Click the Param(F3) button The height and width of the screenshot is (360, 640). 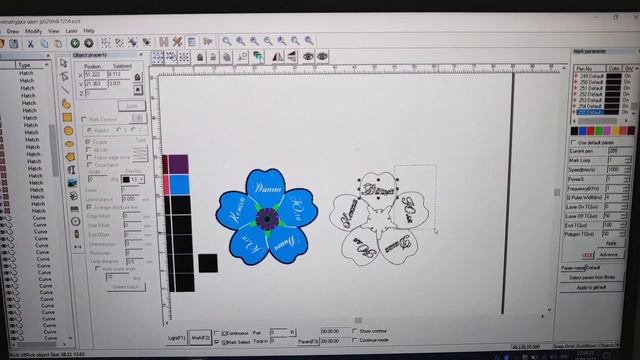[x=308, y=341]
